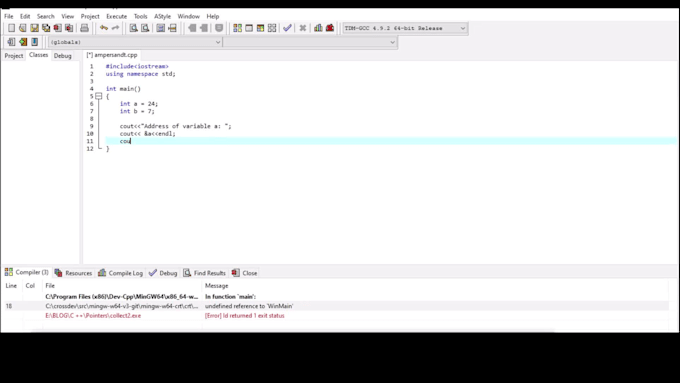Open the AStyle menu
Viewport: 680px width, 383px height.
pos(162,16)
